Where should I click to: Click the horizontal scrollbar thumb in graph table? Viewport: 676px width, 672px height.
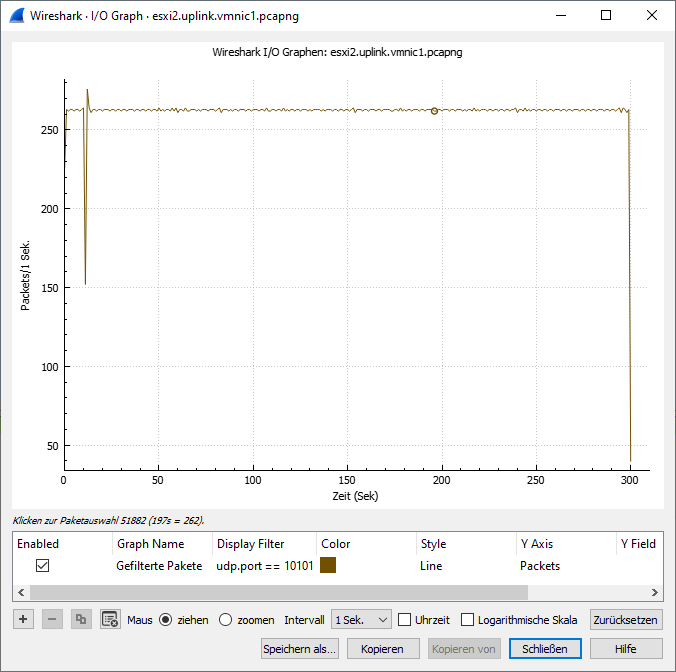pos(279,592)
